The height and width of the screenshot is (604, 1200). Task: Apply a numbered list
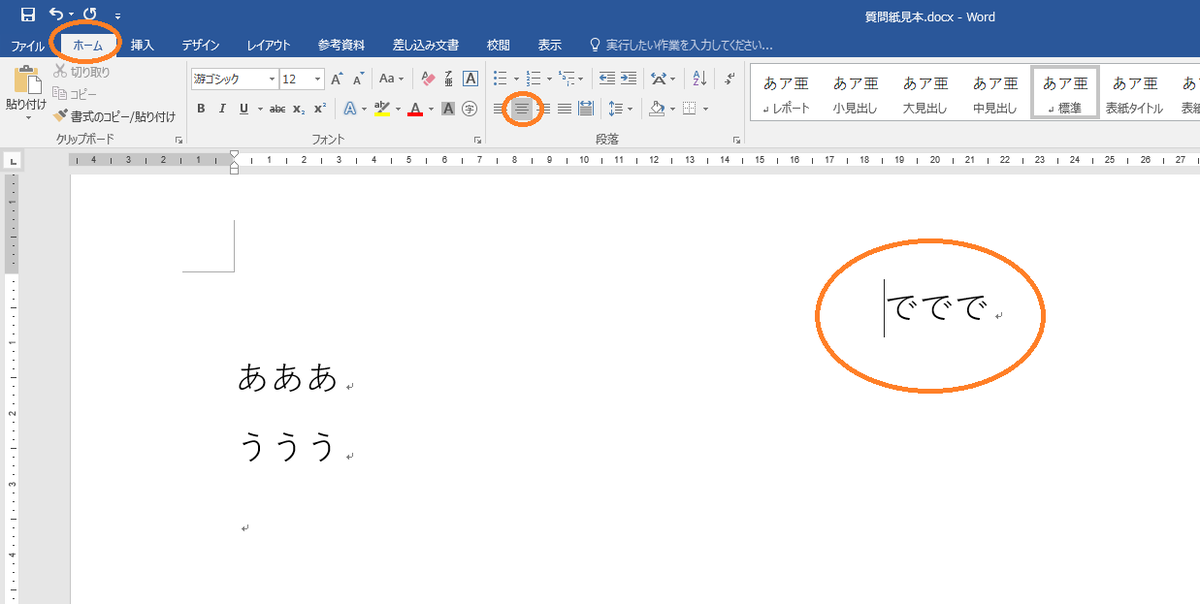coord(534,77)
